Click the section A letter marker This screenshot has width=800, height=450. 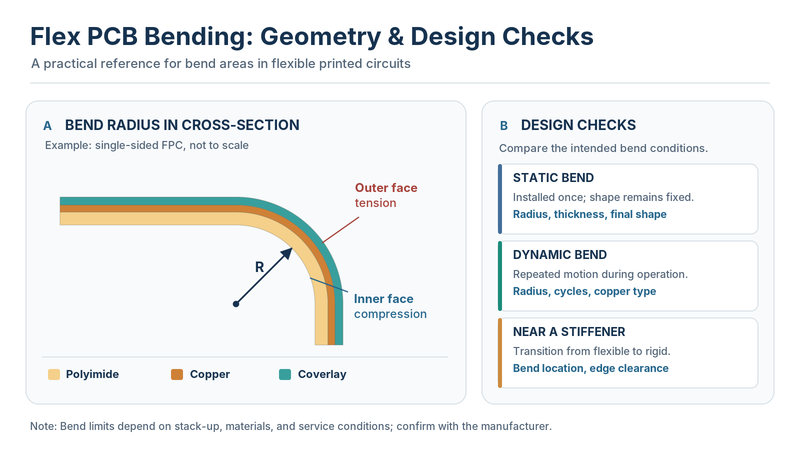tap(47, 126)
